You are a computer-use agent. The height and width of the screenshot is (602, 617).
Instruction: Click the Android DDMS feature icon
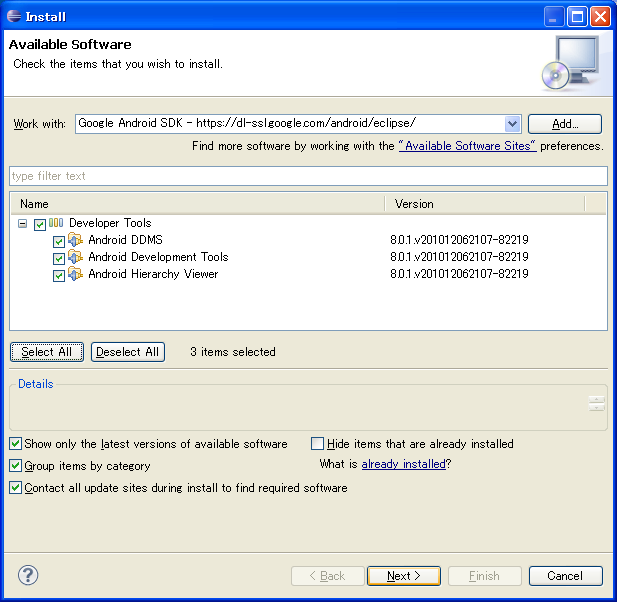click(x=75, y=241)
